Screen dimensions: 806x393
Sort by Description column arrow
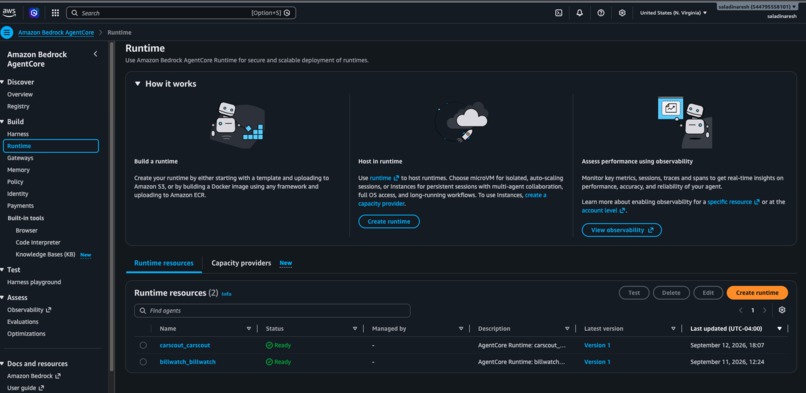coord(567,329)
